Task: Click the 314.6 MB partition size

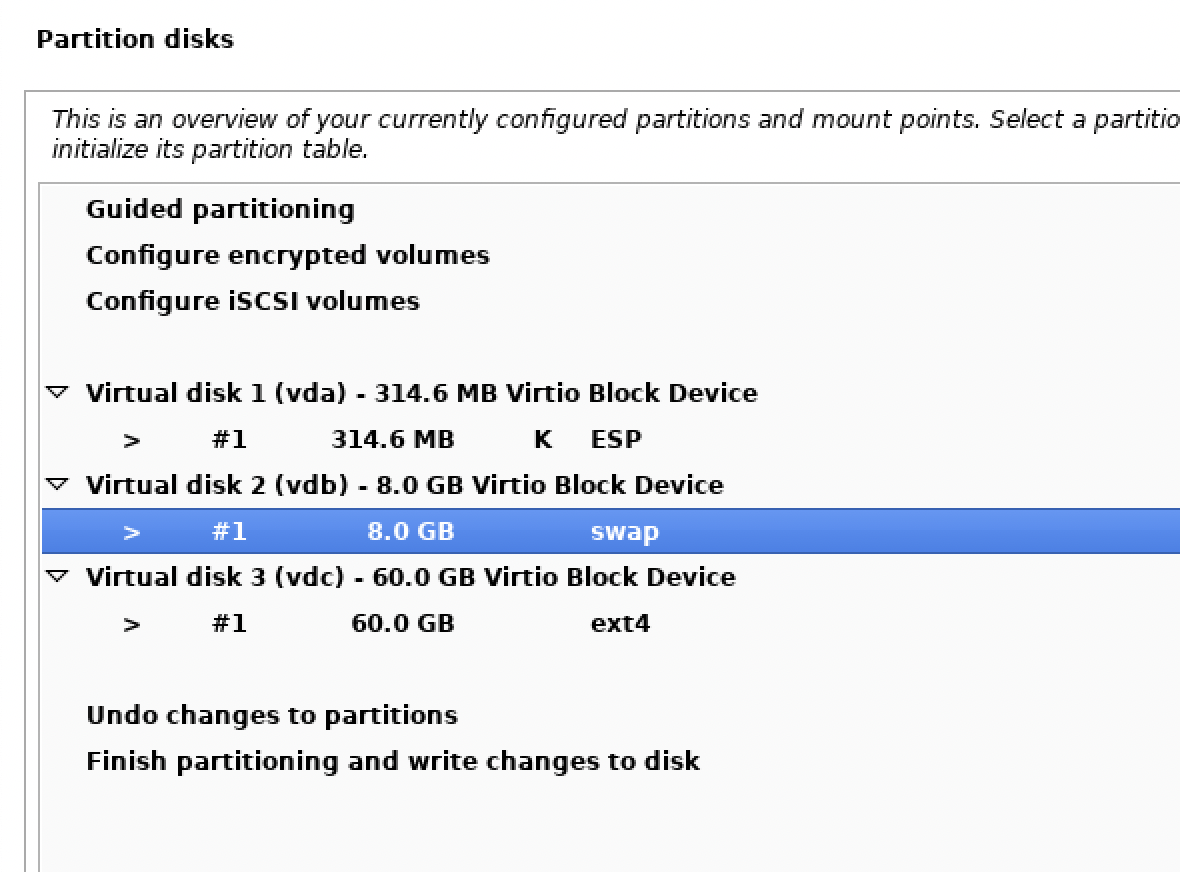Action: click(392, 439)
